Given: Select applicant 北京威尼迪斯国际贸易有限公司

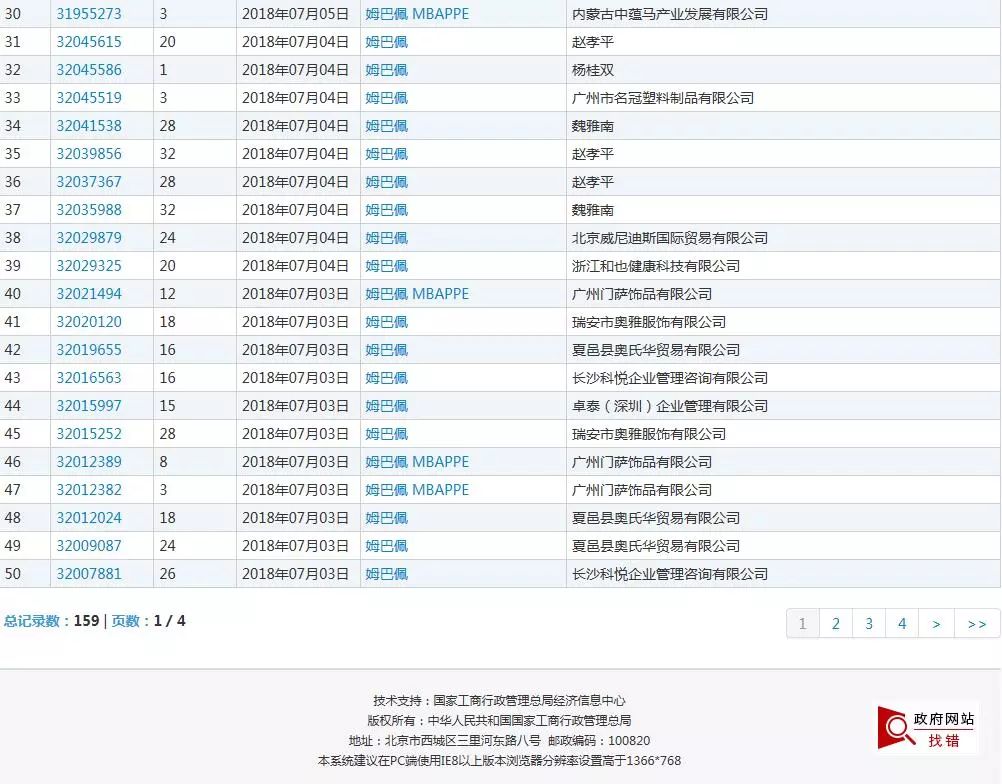Looking at the screenshot, I should [670, 238].
